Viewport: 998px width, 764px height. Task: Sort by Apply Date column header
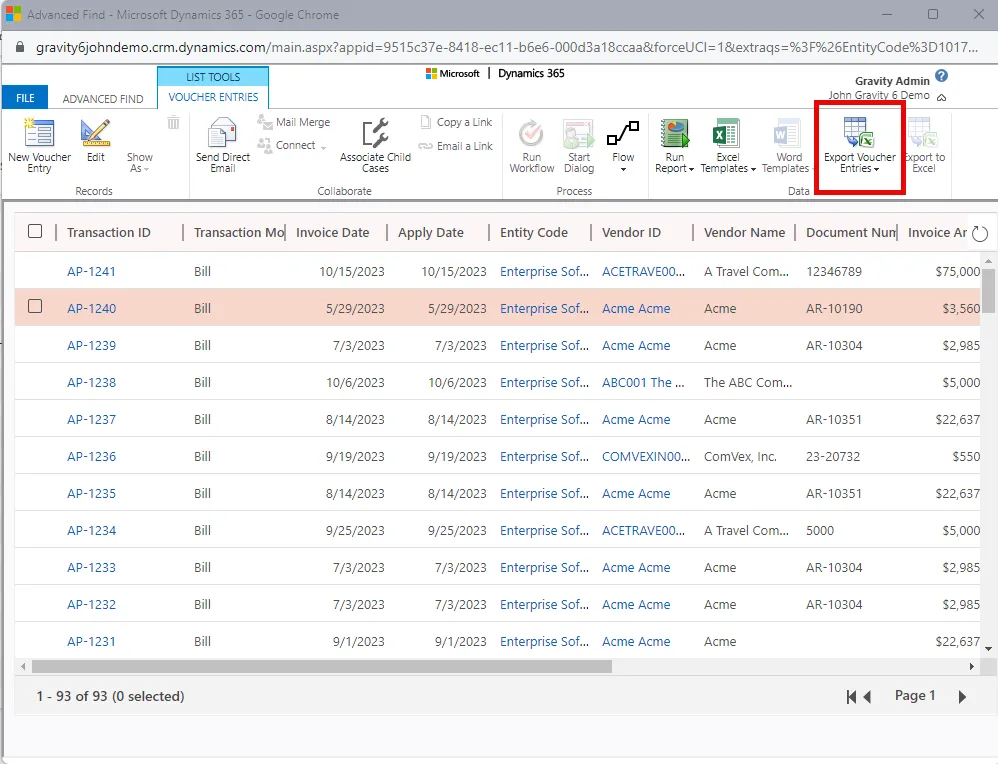(431, 232)
